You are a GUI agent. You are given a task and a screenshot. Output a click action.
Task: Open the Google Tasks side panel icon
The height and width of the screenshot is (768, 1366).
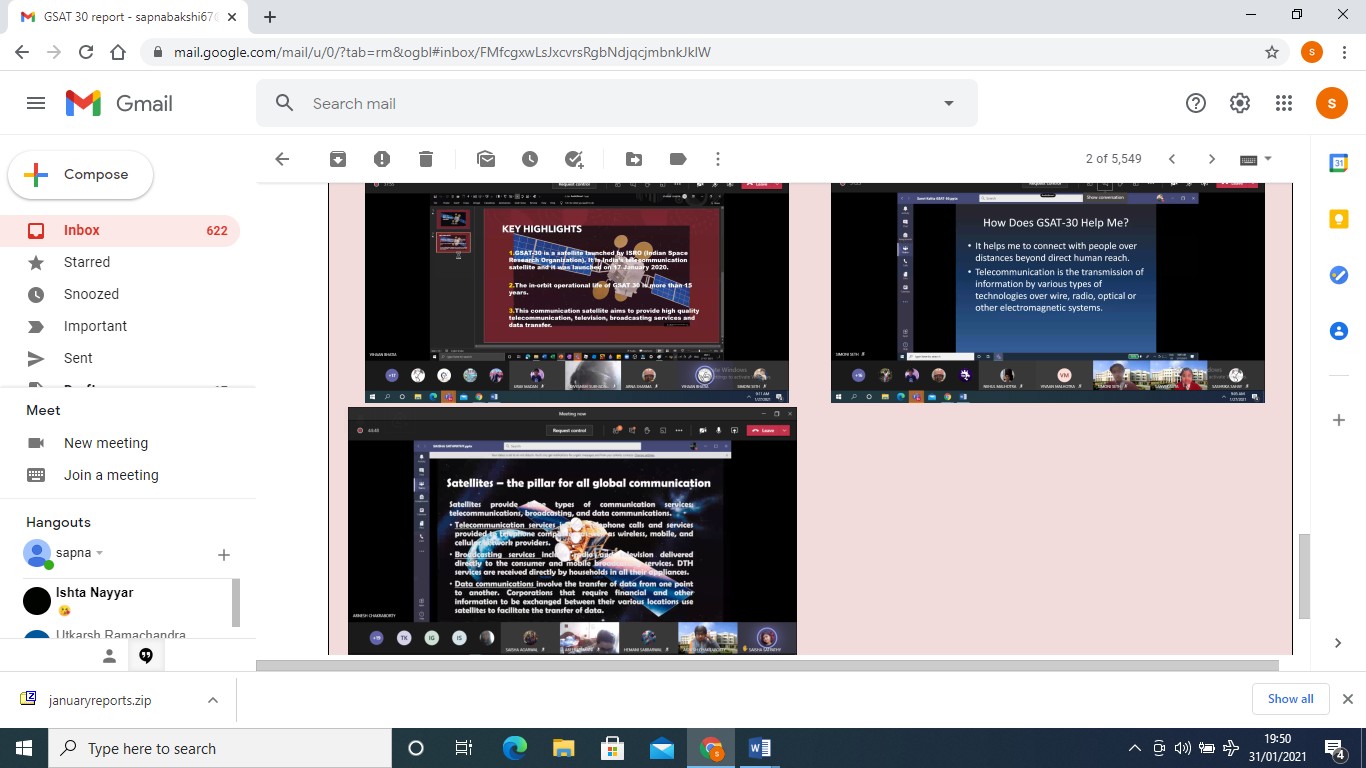pyautogui.click(x=1339, y=275)
